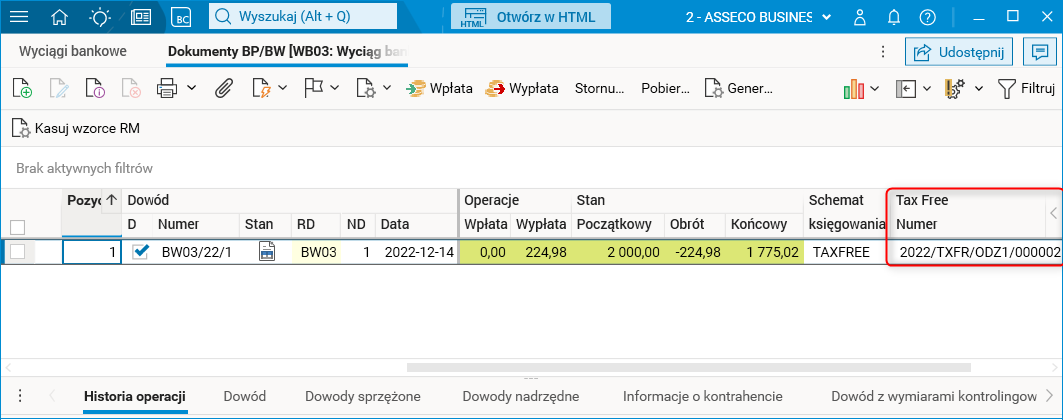
Task: Click the colored bar chart icon
Action: 854,88
